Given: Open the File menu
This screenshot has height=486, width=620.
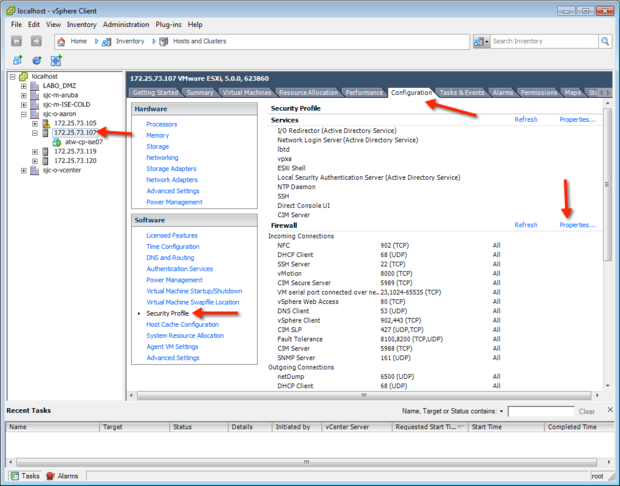Looking at the screenshot, I should coord(16,25).
